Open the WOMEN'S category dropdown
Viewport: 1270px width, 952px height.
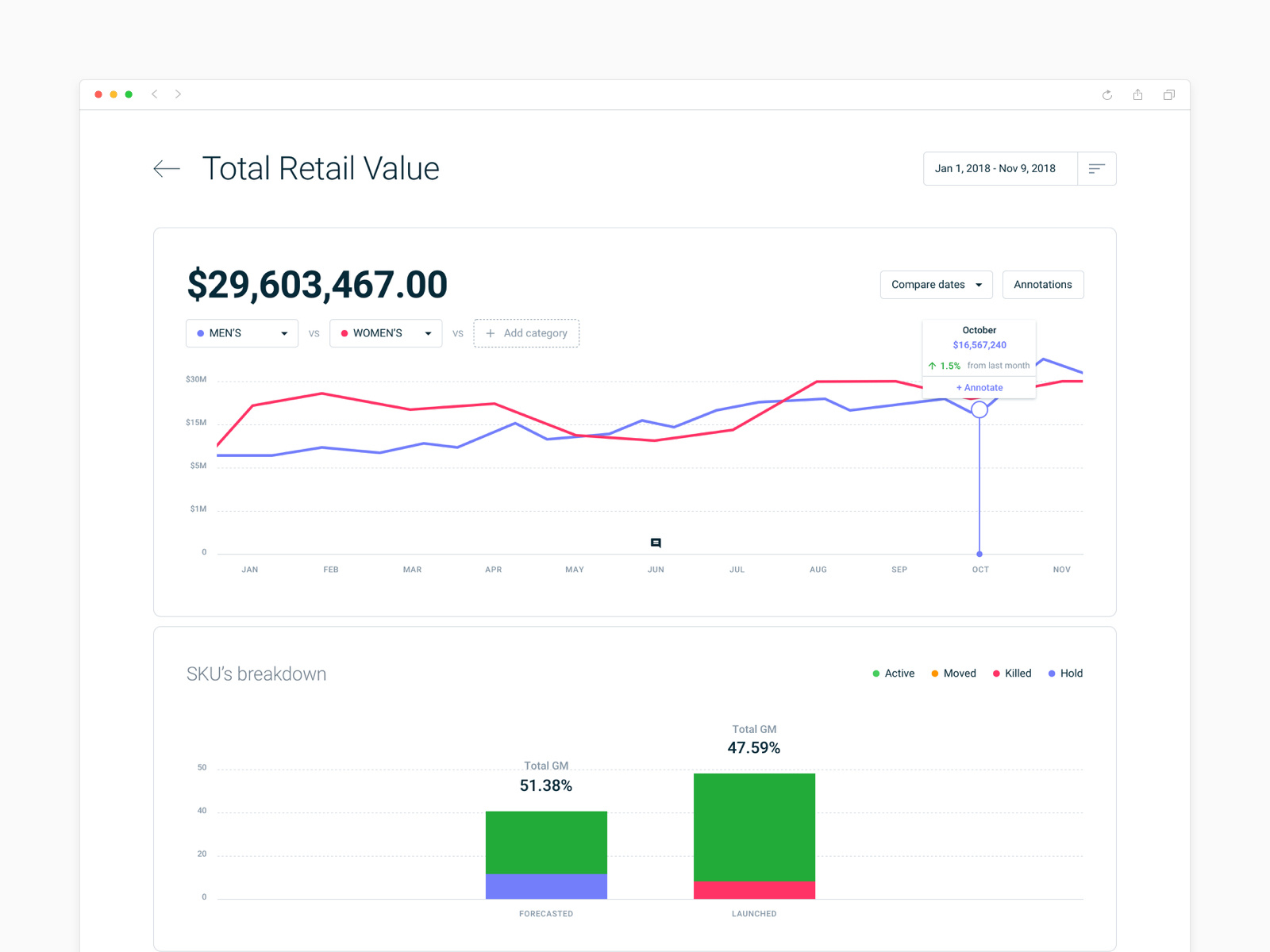[x=429, y=333]
